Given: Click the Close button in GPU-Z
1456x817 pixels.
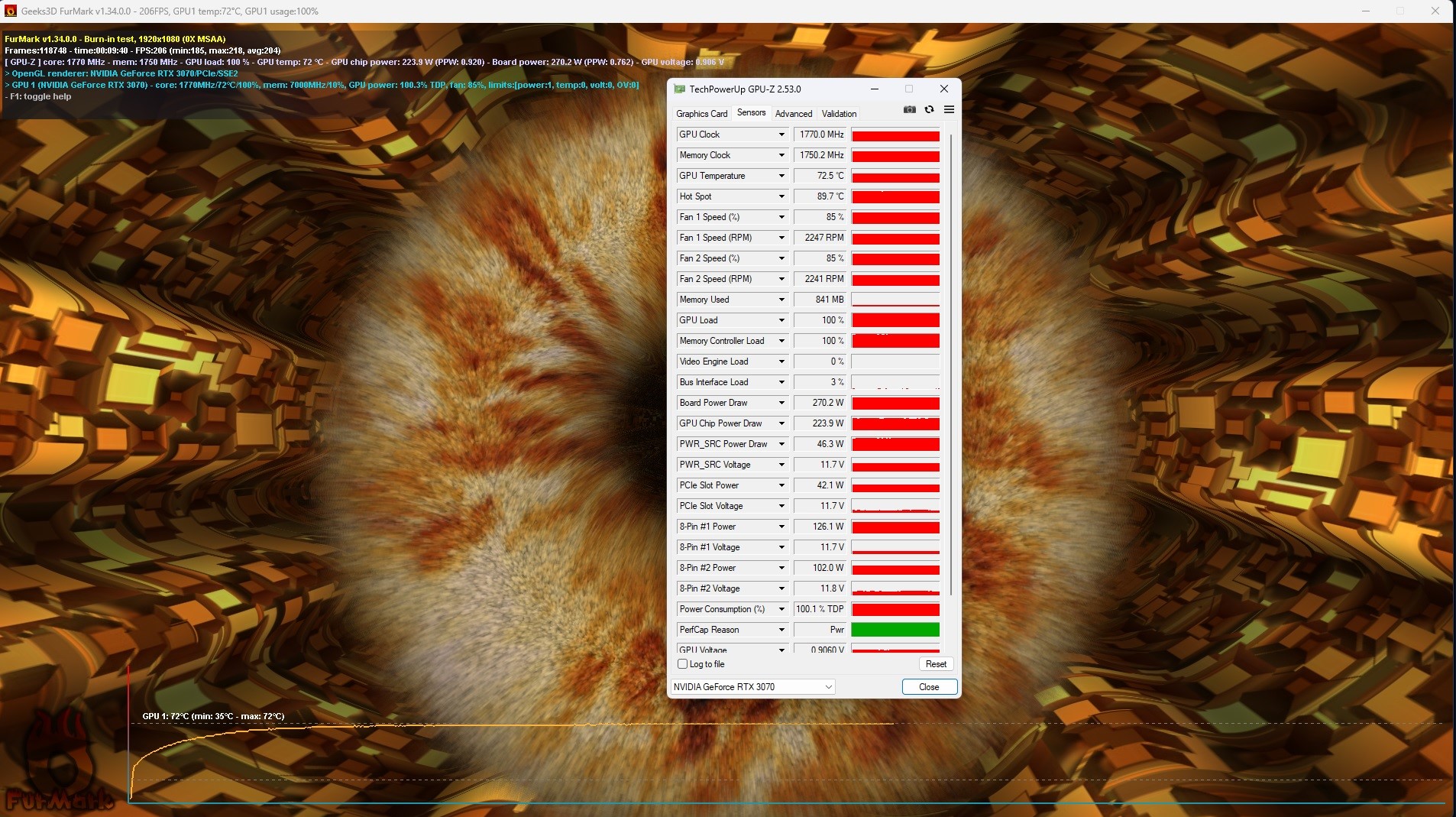Looking at the screenshot, I should coord(929,687).
